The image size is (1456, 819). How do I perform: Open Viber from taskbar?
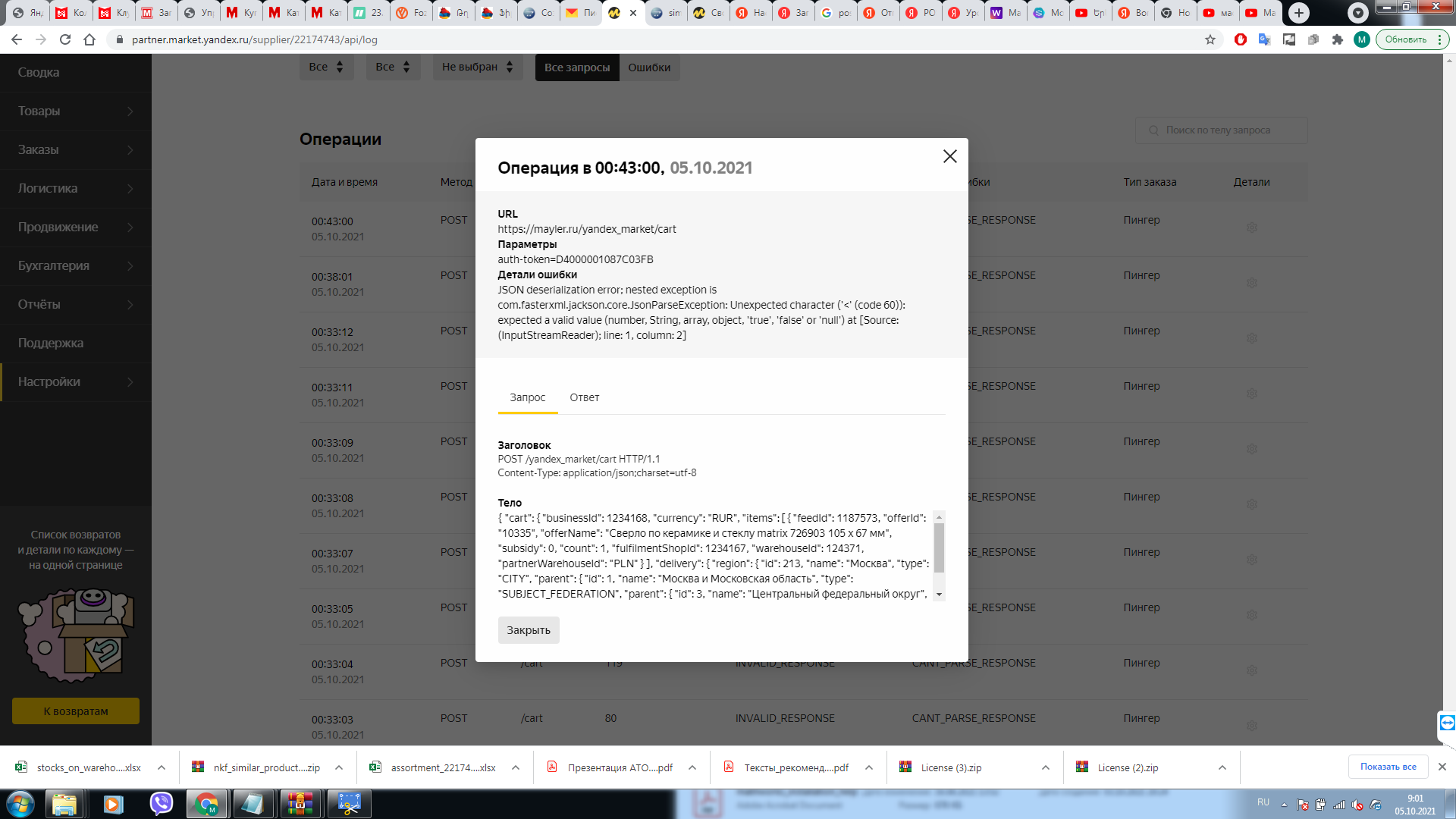tap(161, 804)
